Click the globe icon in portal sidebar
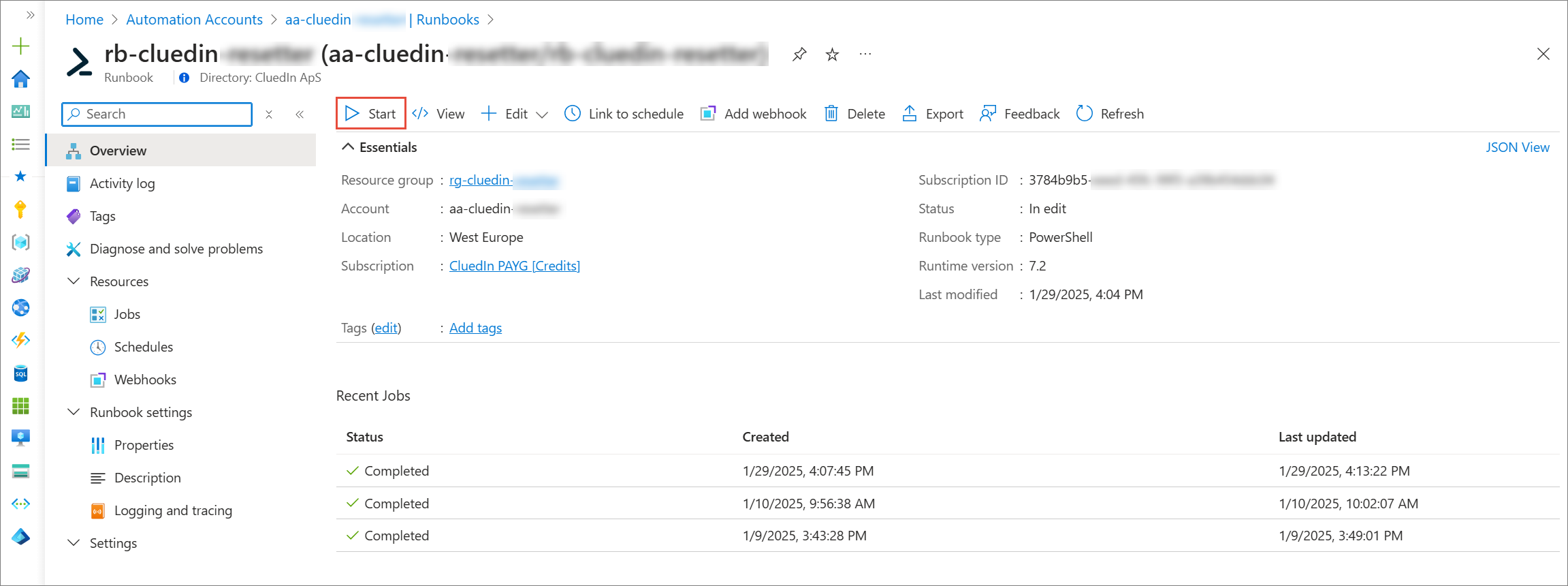This screenshot has width=1568, height=586. tap(21, 307)
